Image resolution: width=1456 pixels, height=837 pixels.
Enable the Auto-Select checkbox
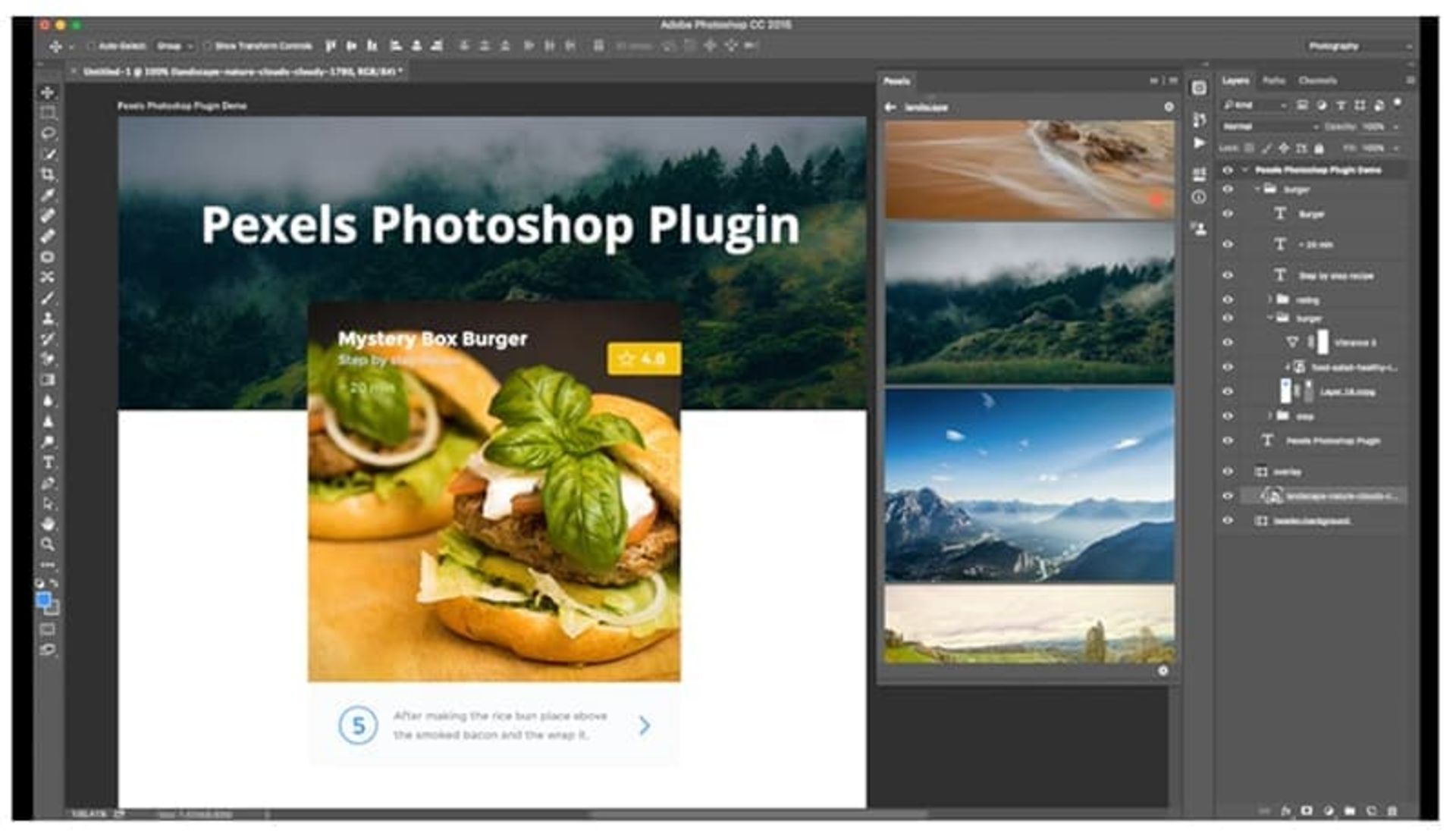(x=91, y=46)
